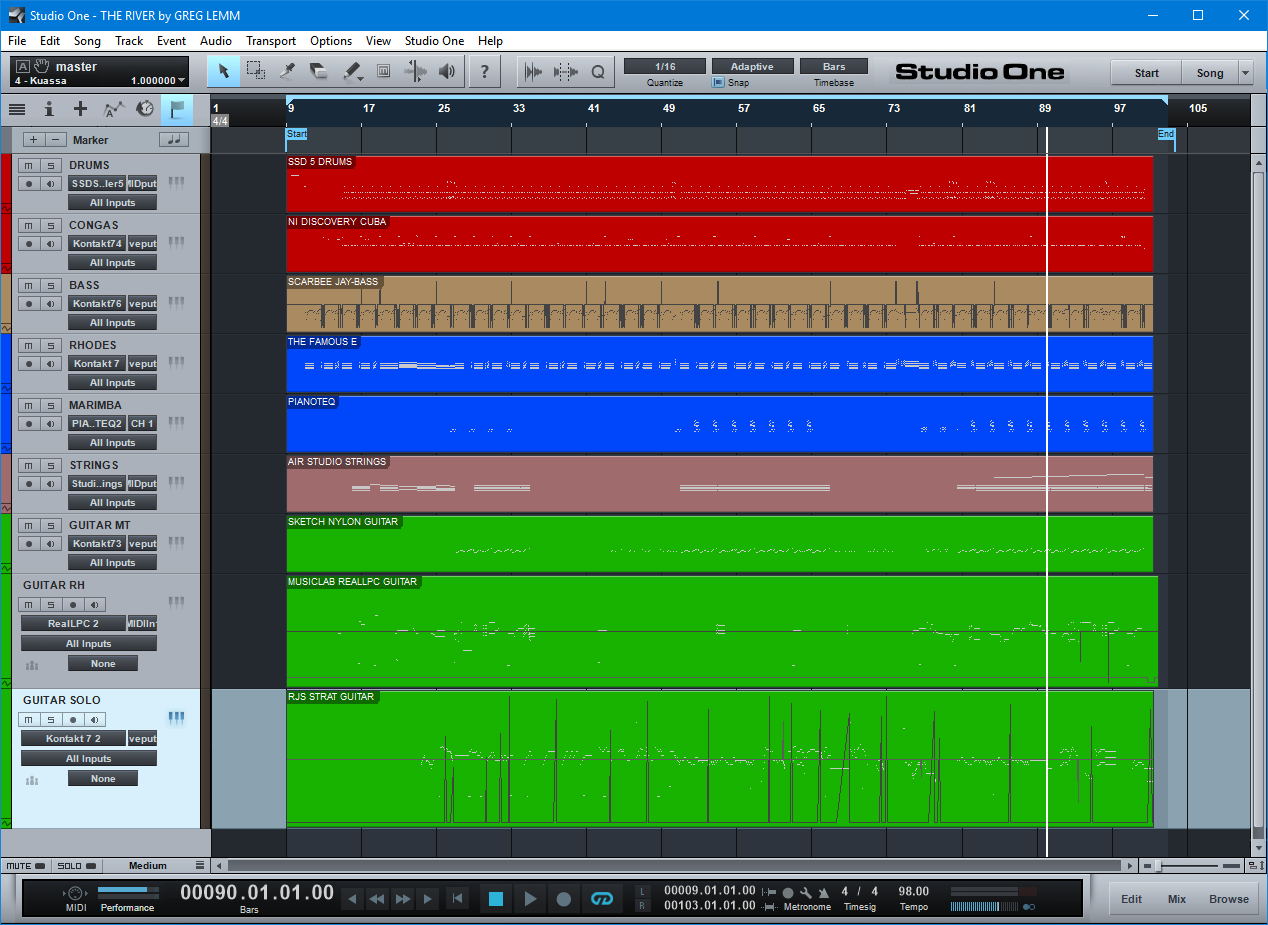Open the dropdown arrow next to Song
The image size is (1268, 925).
(1245, 73)
